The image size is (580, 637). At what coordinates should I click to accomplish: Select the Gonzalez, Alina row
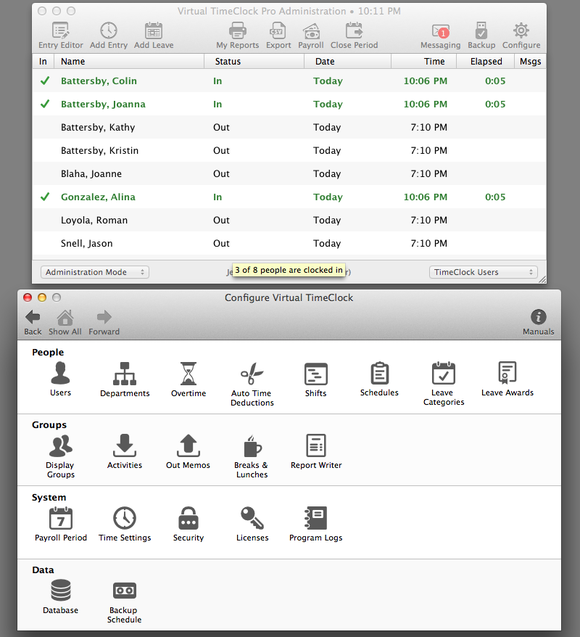point(289,197)
